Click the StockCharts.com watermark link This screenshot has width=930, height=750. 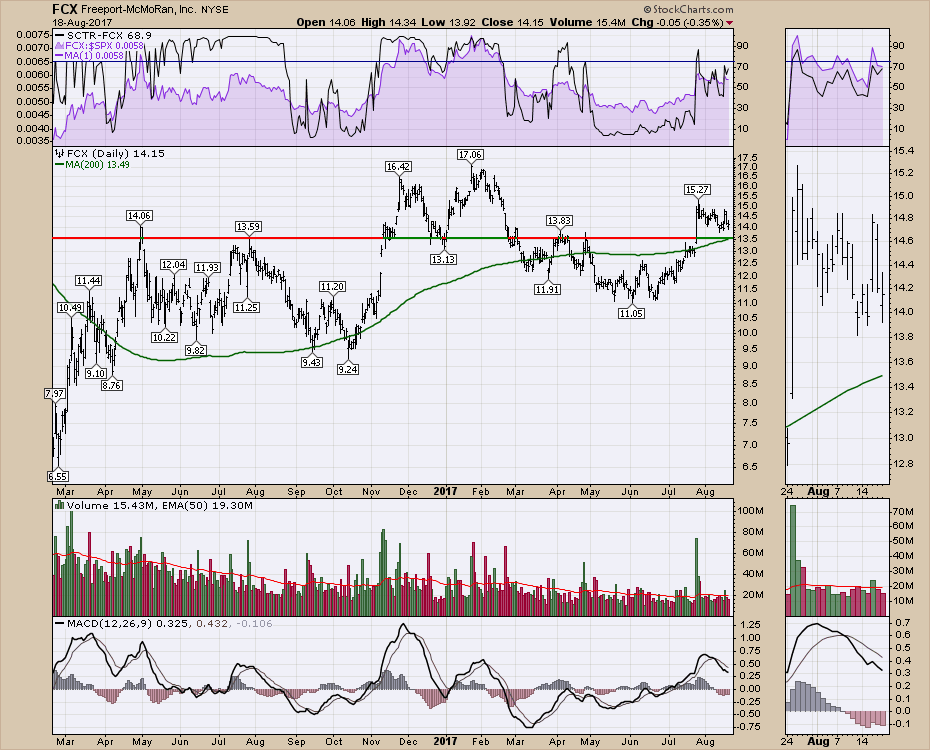(x=689, y=9)
